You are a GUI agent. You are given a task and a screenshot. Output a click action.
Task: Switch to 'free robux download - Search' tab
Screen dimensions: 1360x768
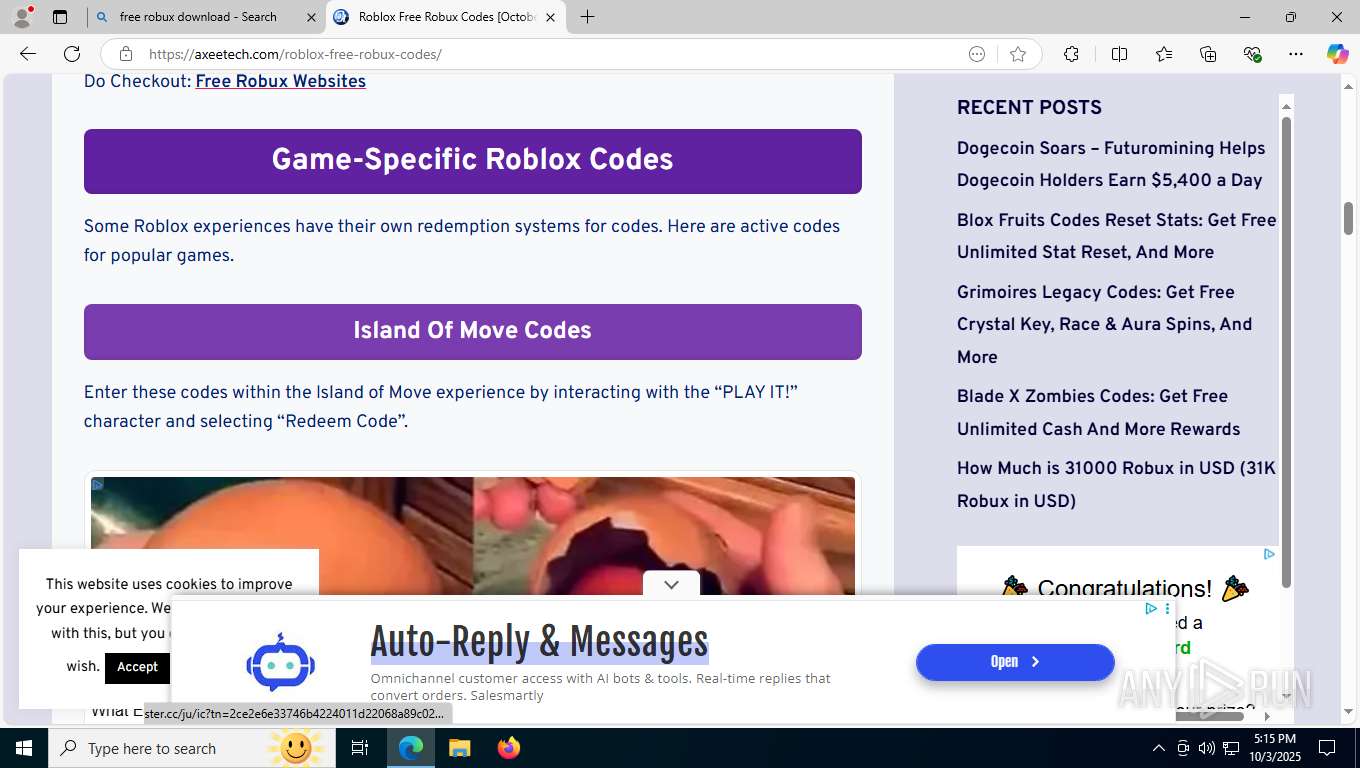click(198, 17)
